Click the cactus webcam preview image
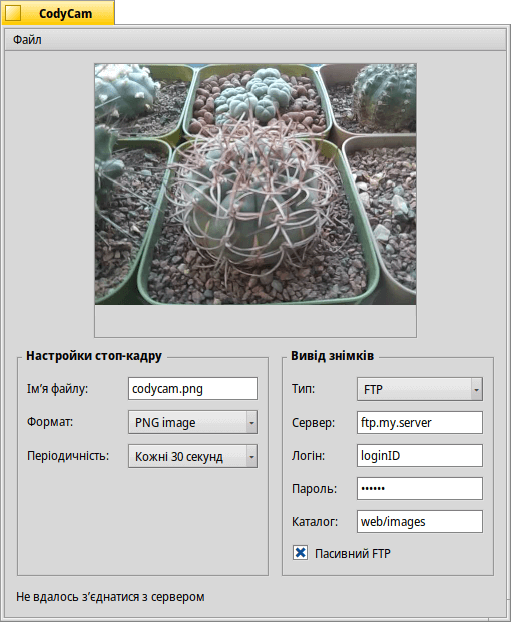The width and height of the screenshot is (511, 622). pyautogui.click(x=256, y=184)
